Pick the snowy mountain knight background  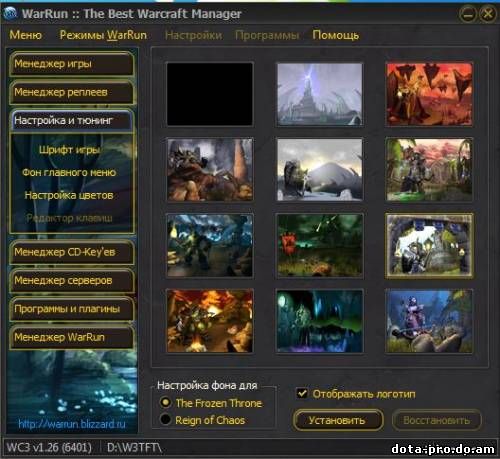pos(320,170)
